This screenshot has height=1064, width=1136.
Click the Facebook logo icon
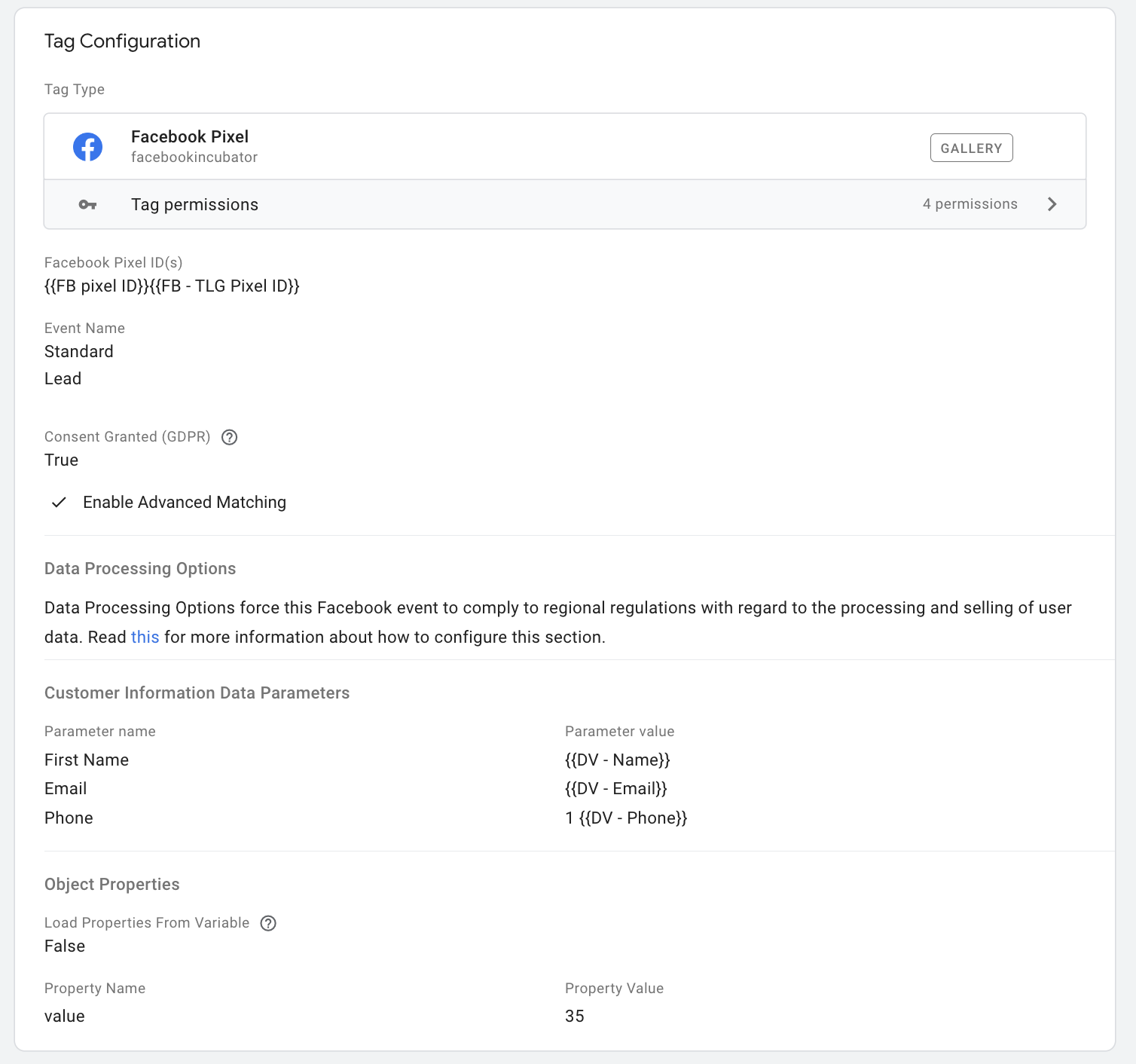coord(87,147)
